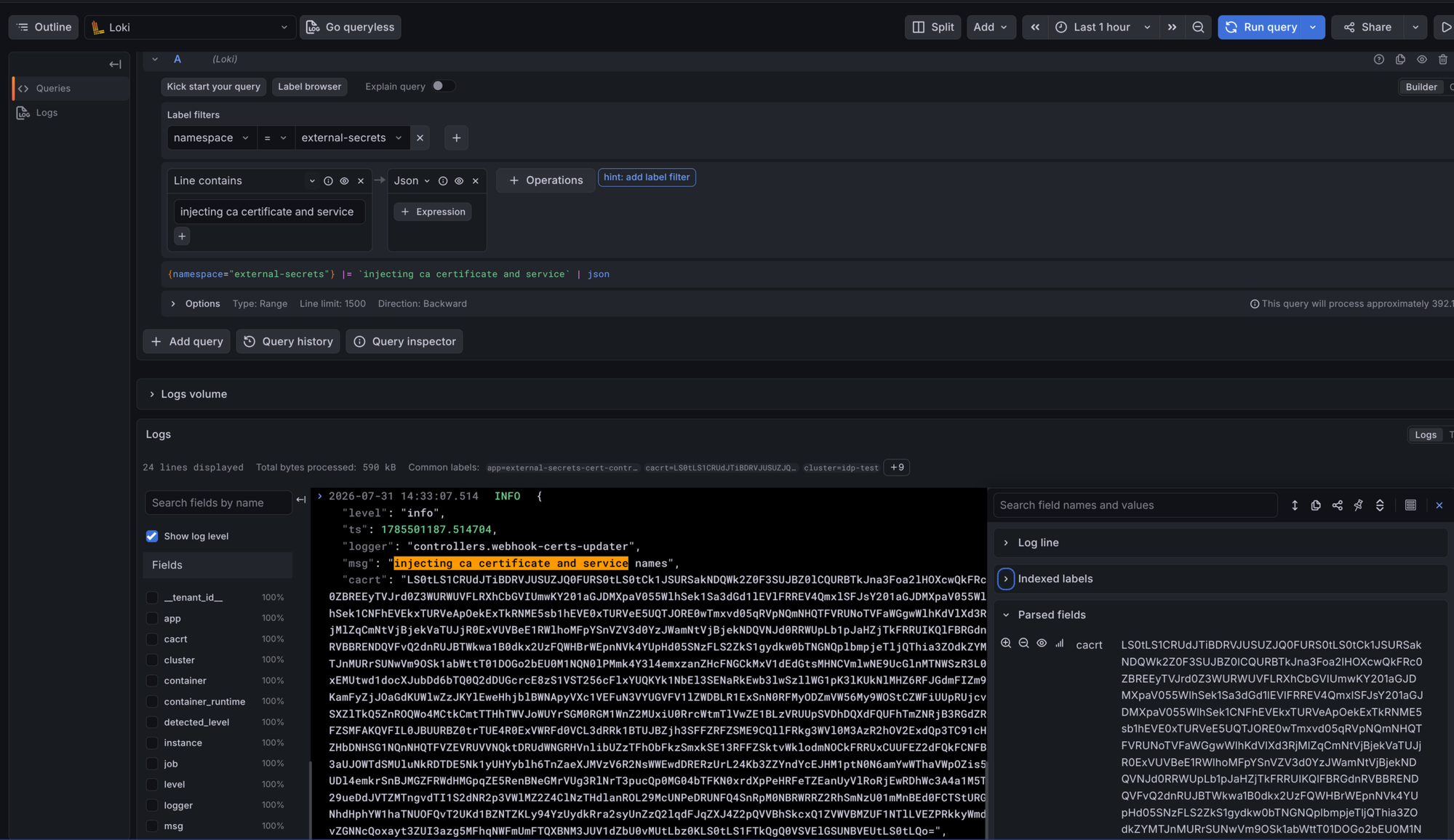Remove the Json operation
This screenshot has height=840, width=1454.
point(476,181)
